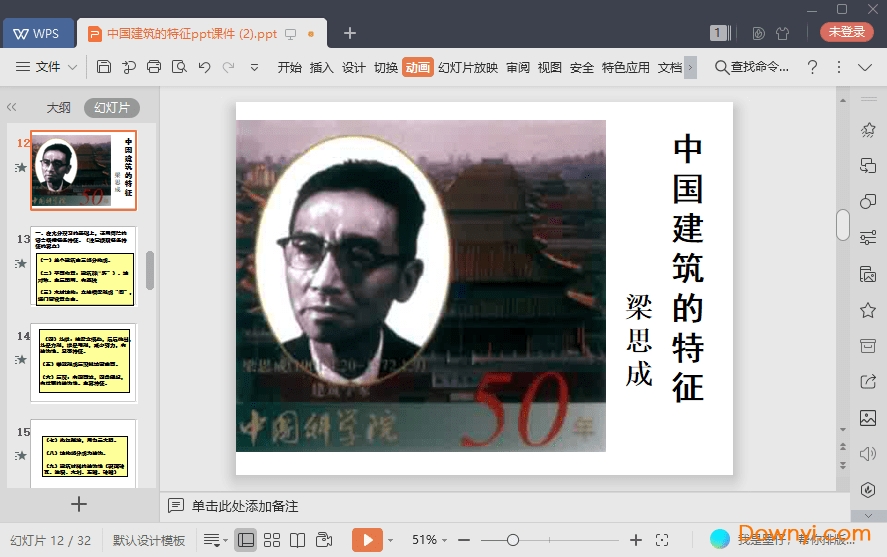The image size is (887, 557).
Task: Open the 切换 ribbon tab
Action: 386,67
